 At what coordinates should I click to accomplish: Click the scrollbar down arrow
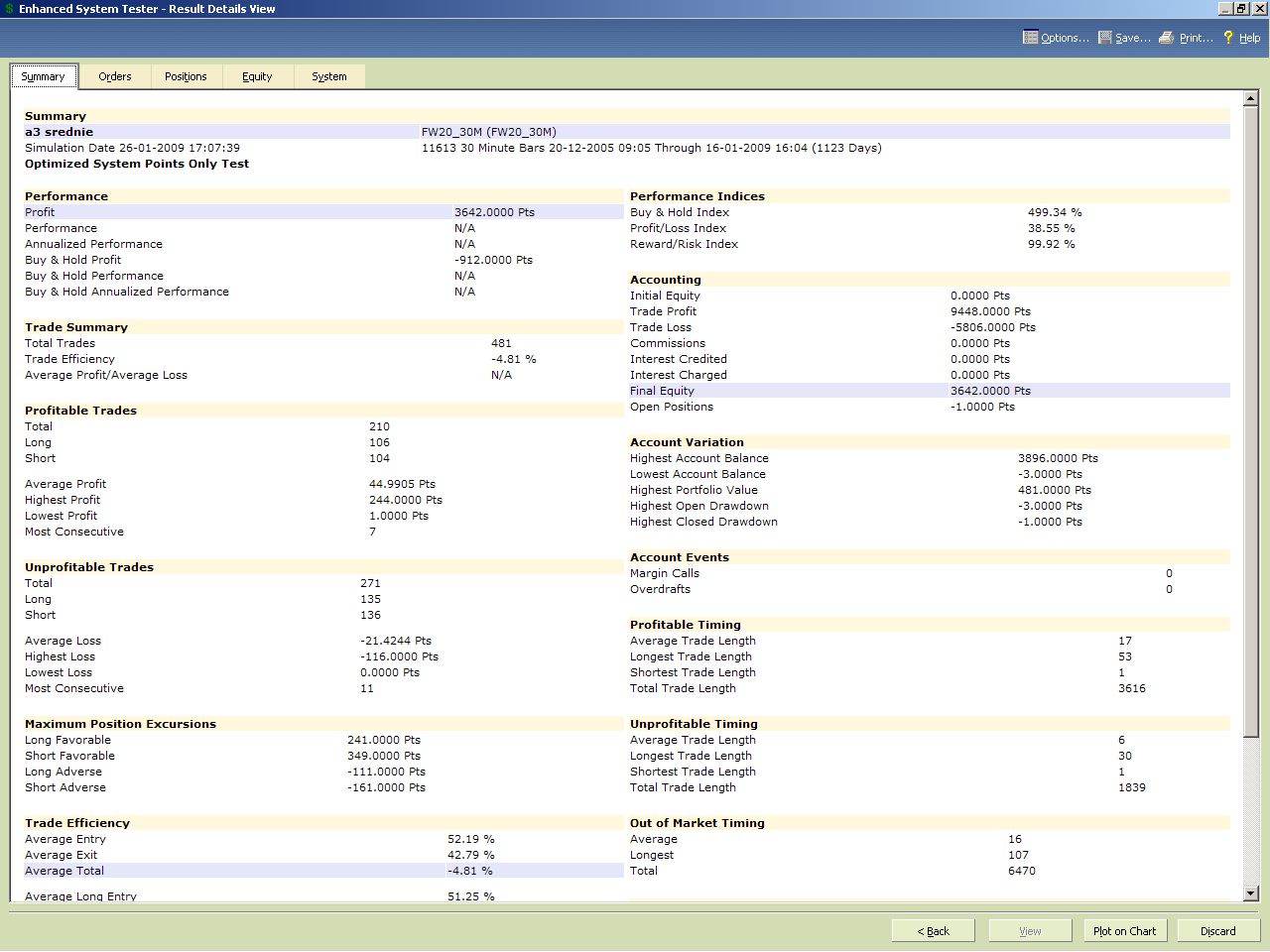(1250, 893)
